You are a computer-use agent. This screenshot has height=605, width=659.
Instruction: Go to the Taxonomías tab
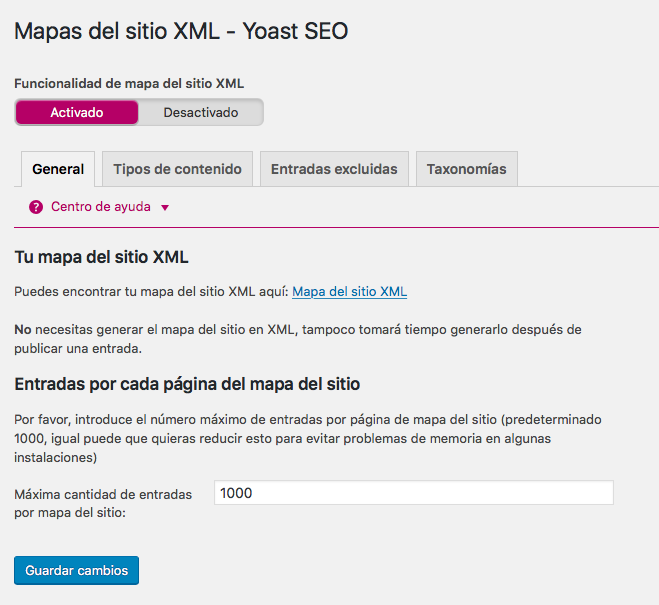point(466,169)
